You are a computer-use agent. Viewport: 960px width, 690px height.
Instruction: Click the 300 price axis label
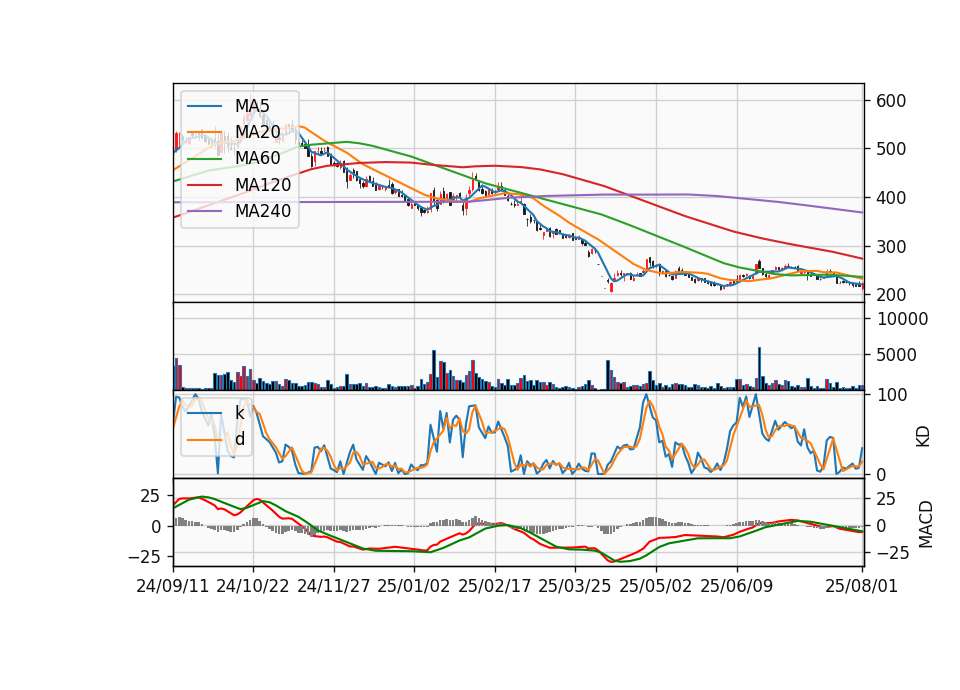point(891,247)
